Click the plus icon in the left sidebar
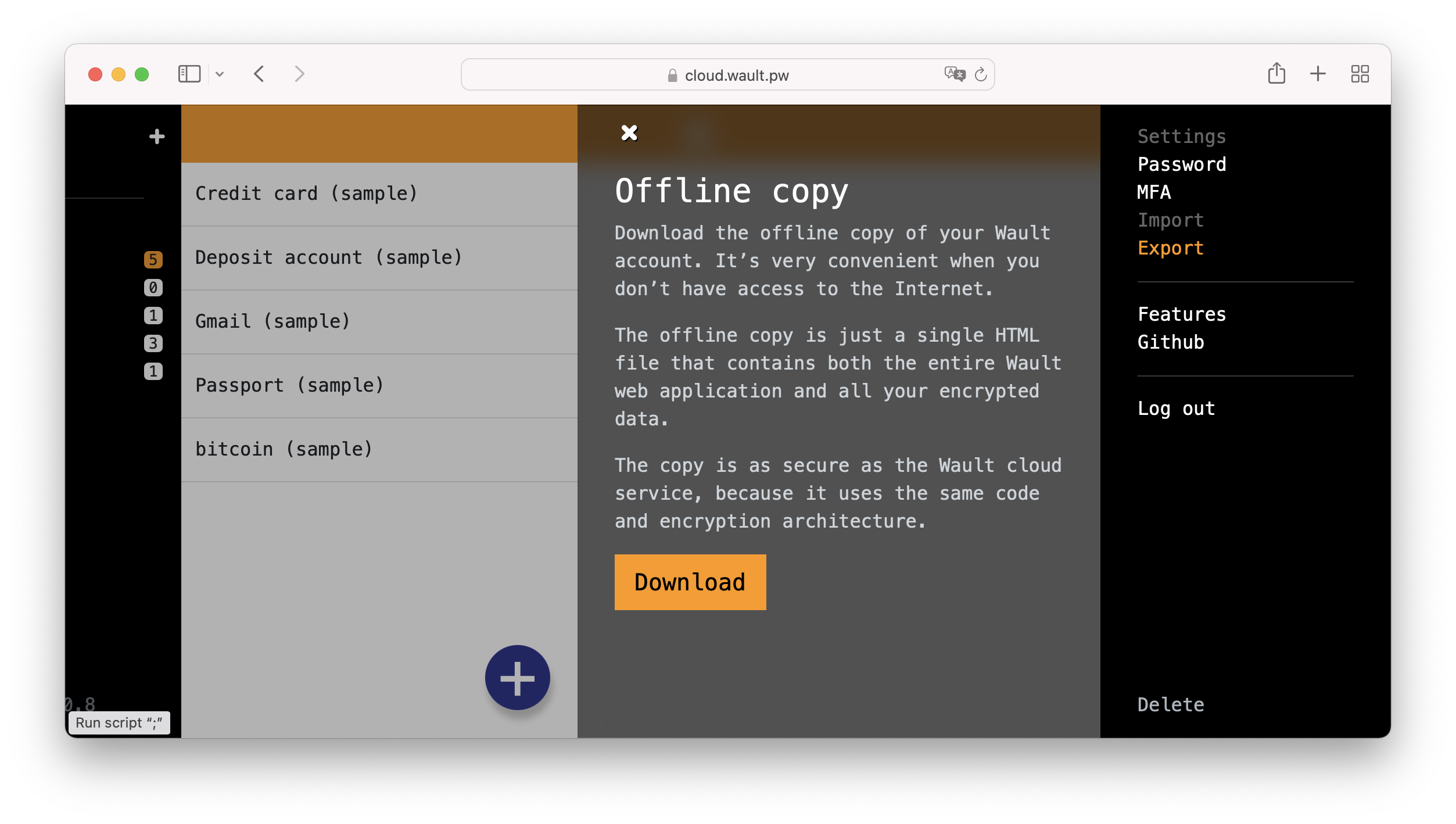The width and height of the screenshot is (1456, 824). point(156,136)
